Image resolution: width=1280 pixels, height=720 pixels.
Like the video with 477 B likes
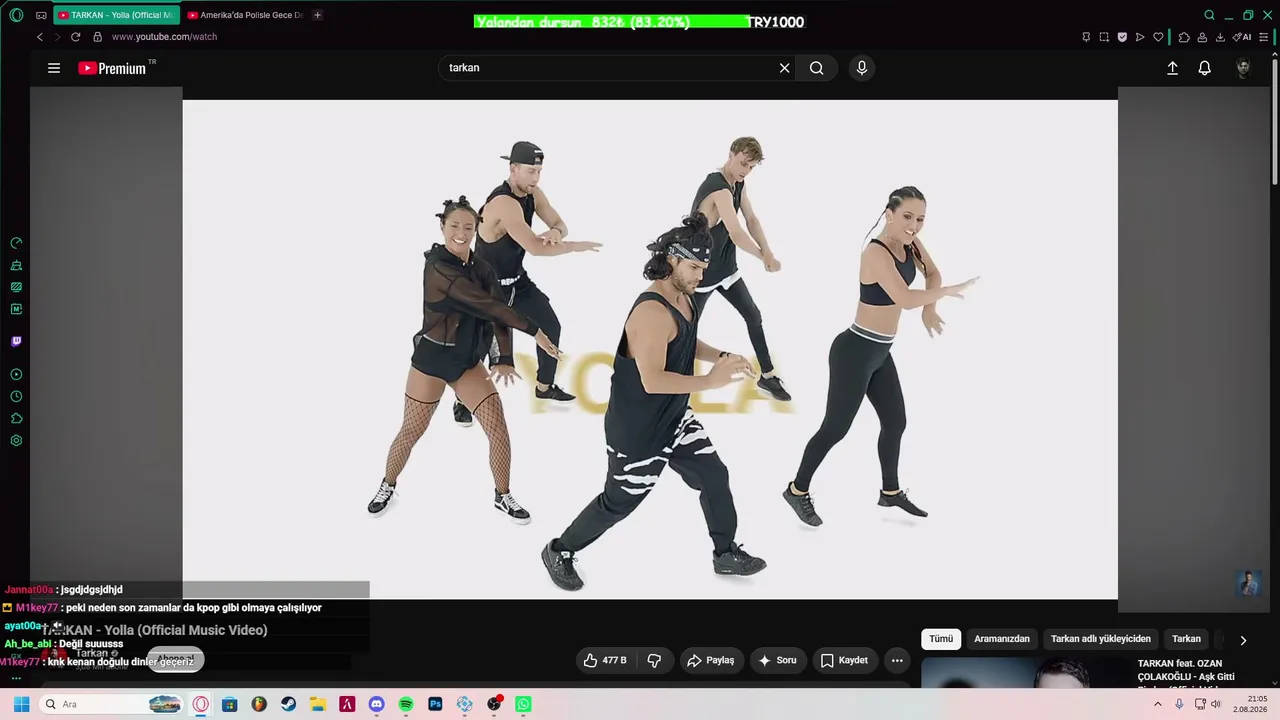(606, 660)
